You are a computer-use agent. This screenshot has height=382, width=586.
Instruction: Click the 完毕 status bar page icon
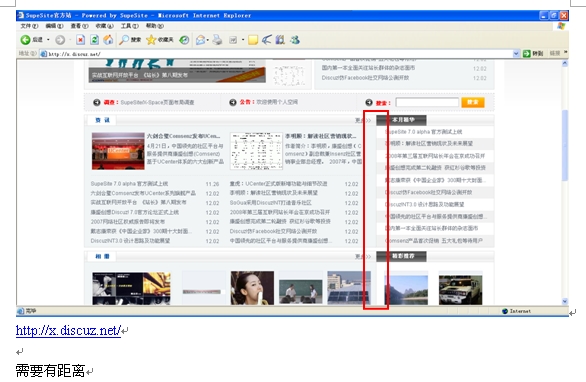(x=21, y=311)
